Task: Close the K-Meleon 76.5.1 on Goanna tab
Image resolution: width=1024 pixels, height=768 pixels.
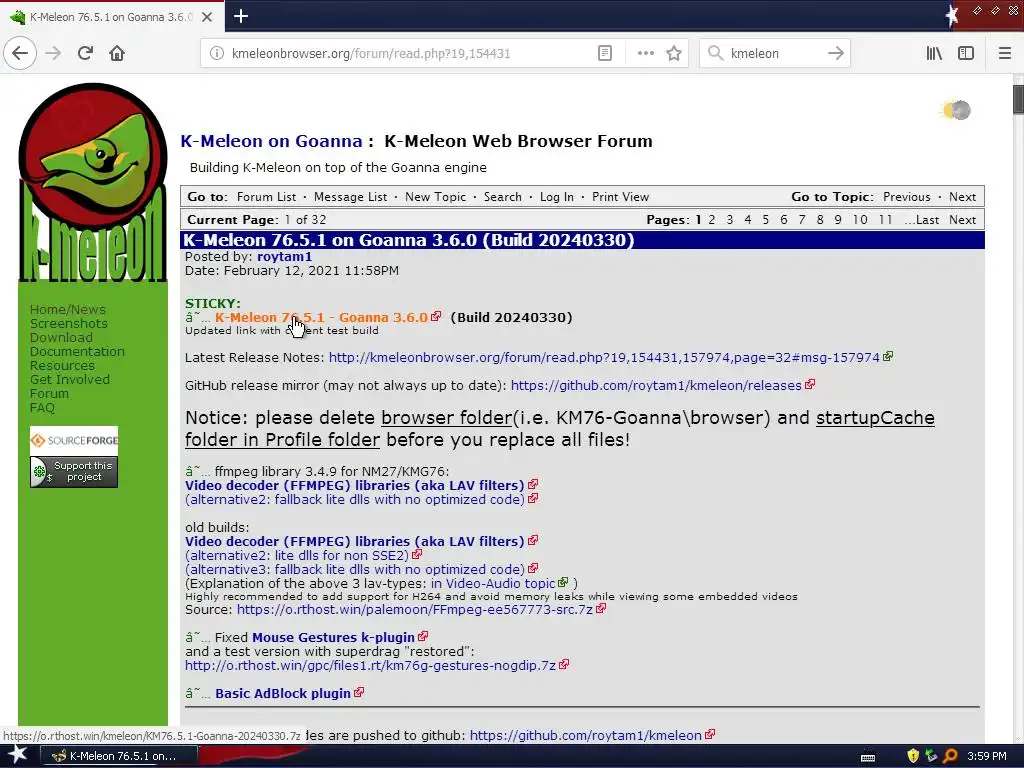Action: coord(207,17)
